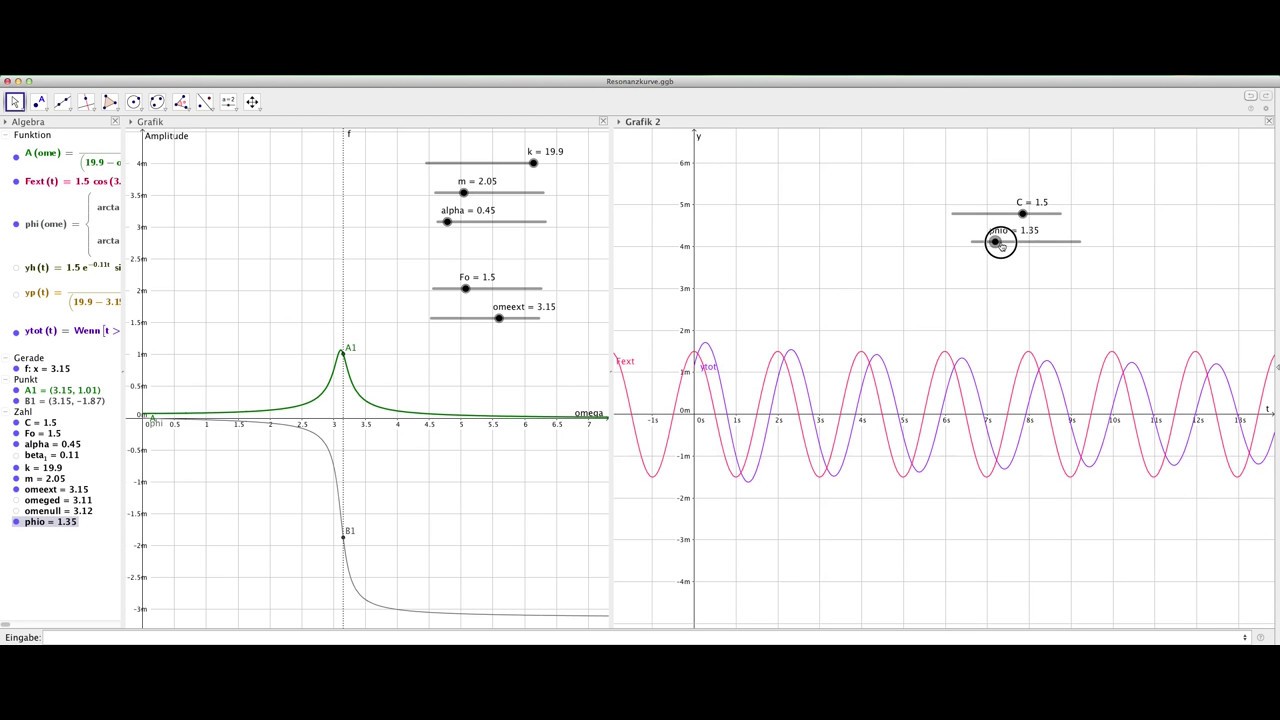Select the Polygon tool
This screenshot has width=1280, height=720.
110,102
